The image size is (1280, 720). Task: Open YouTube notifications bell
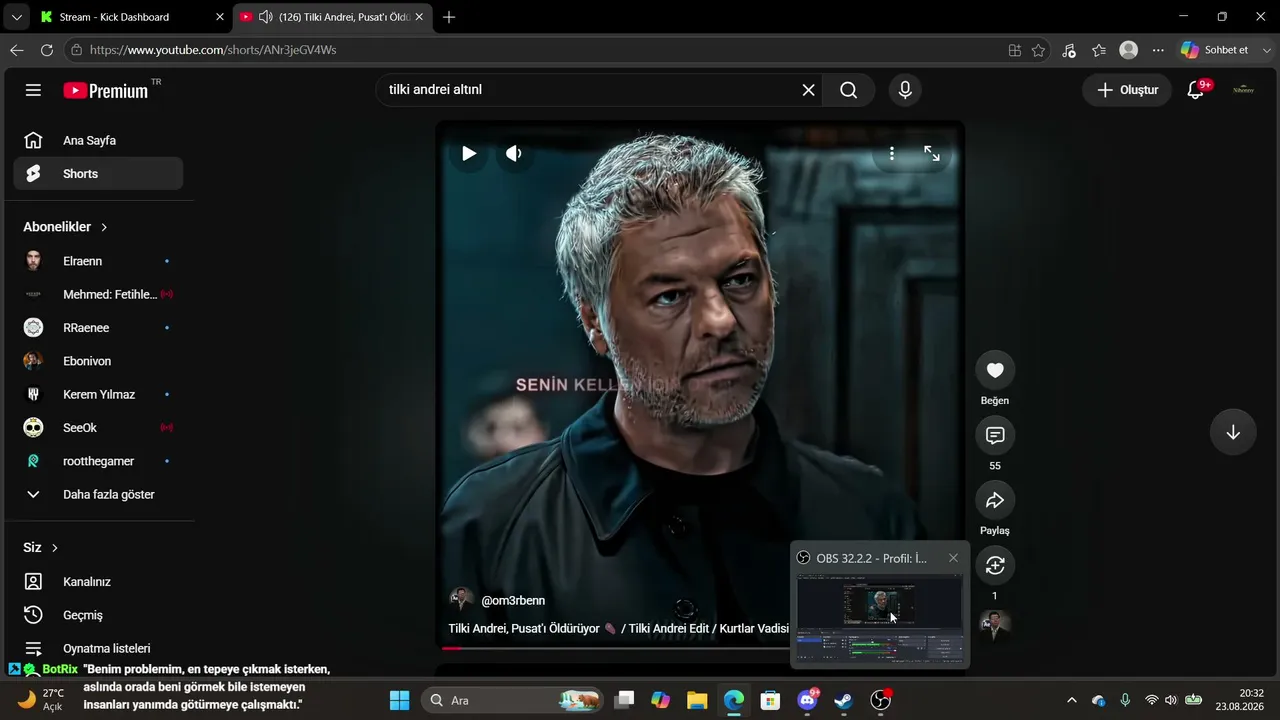point(1195,90)
